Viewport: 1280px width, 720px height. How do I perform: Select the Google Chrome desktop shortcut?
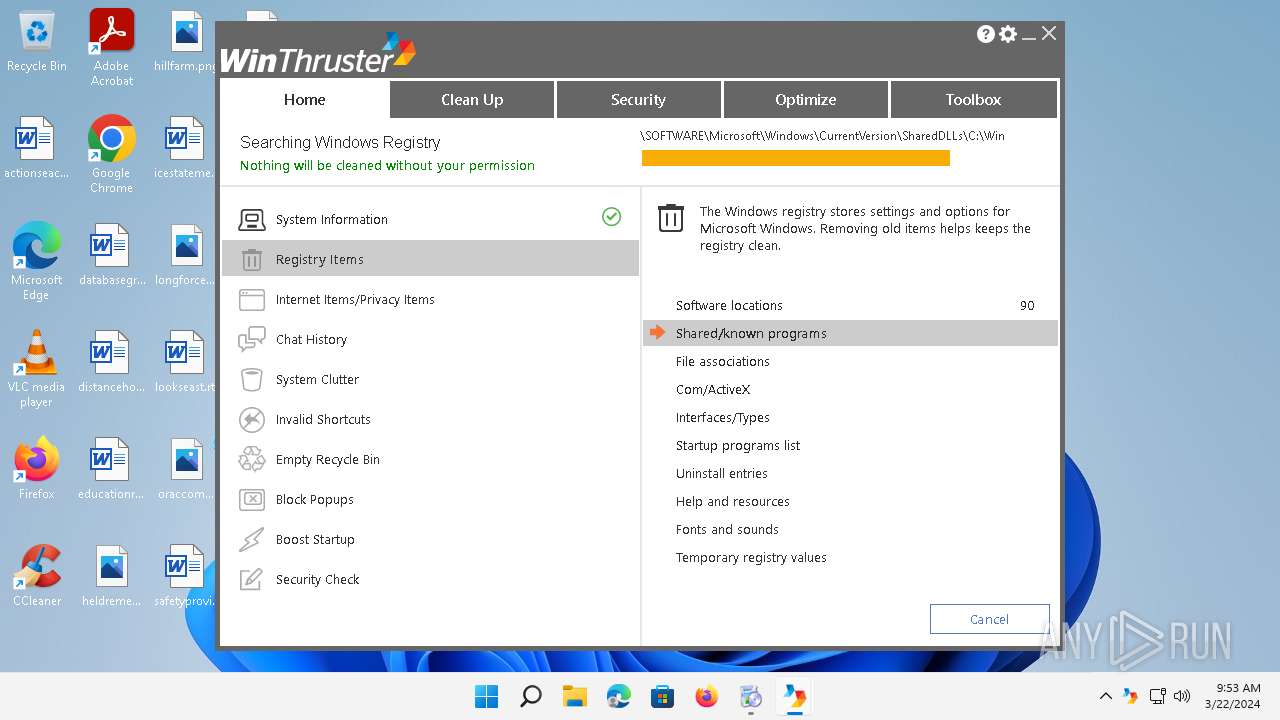[112, 154]
